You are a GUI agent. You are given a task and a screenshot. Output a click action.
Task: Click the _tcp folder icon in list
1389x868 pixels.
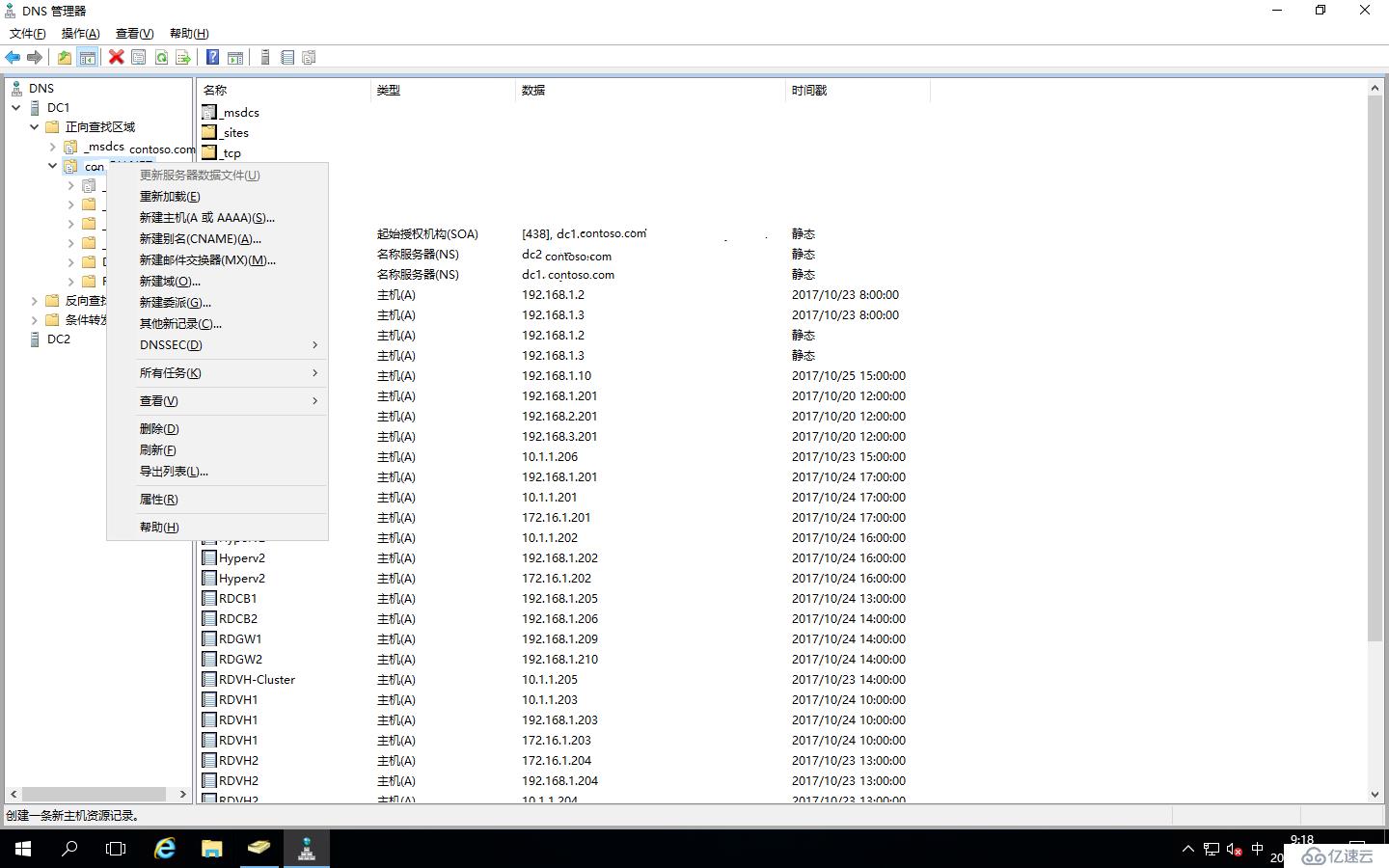point(209,152)
